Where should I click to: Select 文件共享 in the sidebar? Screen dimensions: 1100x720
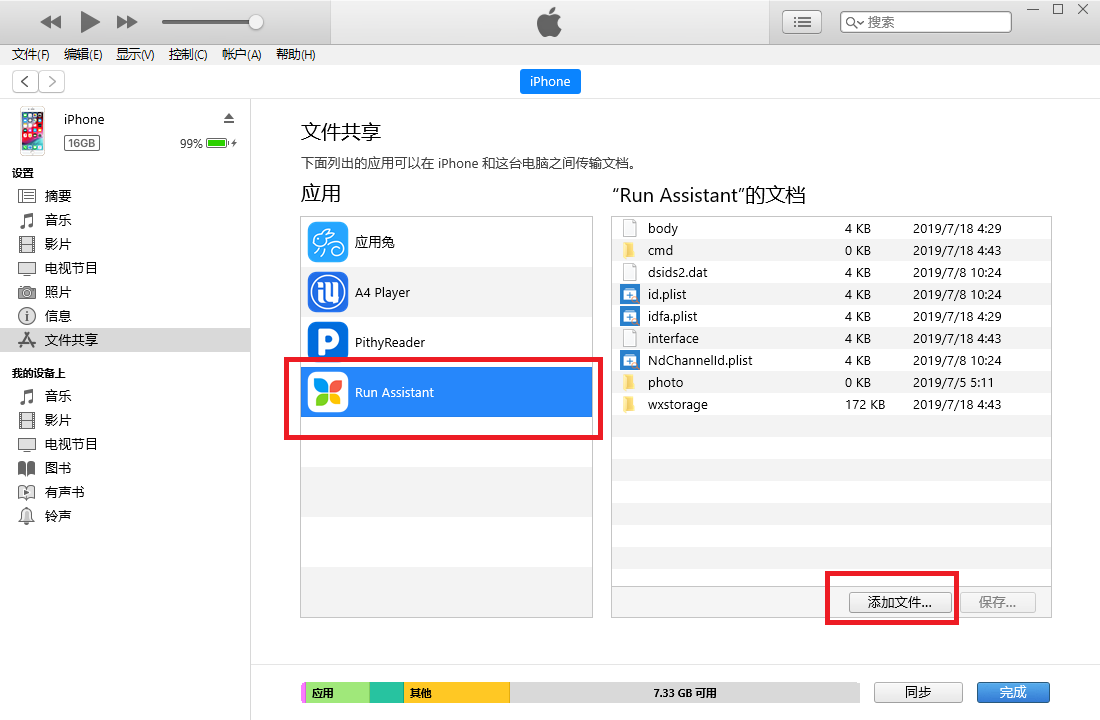(125, 340)
